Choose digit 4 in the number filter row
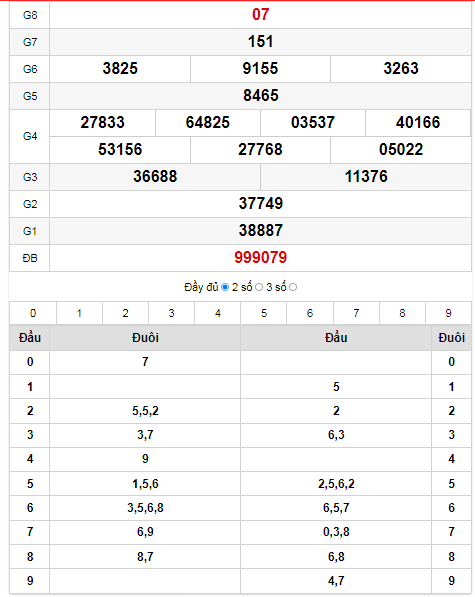Image resolution: width=475 pixels, height=597 pixels. [x=218, y=313]
